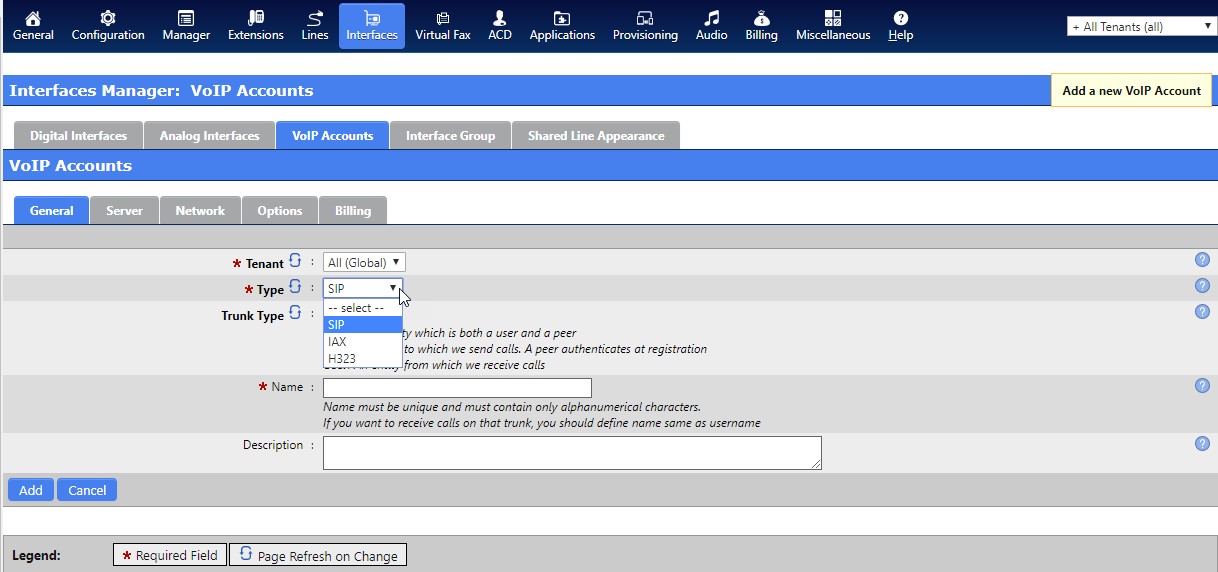Image resolution: width=1218 pixels, height=572 pixels.
Task: Open the Billing money bag icon
Action: tap(761, 18)
